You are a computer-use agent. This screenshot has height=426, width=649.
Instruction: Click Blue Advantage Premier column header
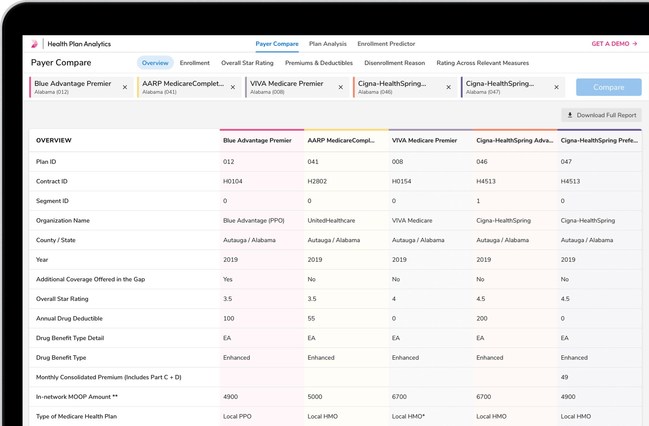coord(257,140)
